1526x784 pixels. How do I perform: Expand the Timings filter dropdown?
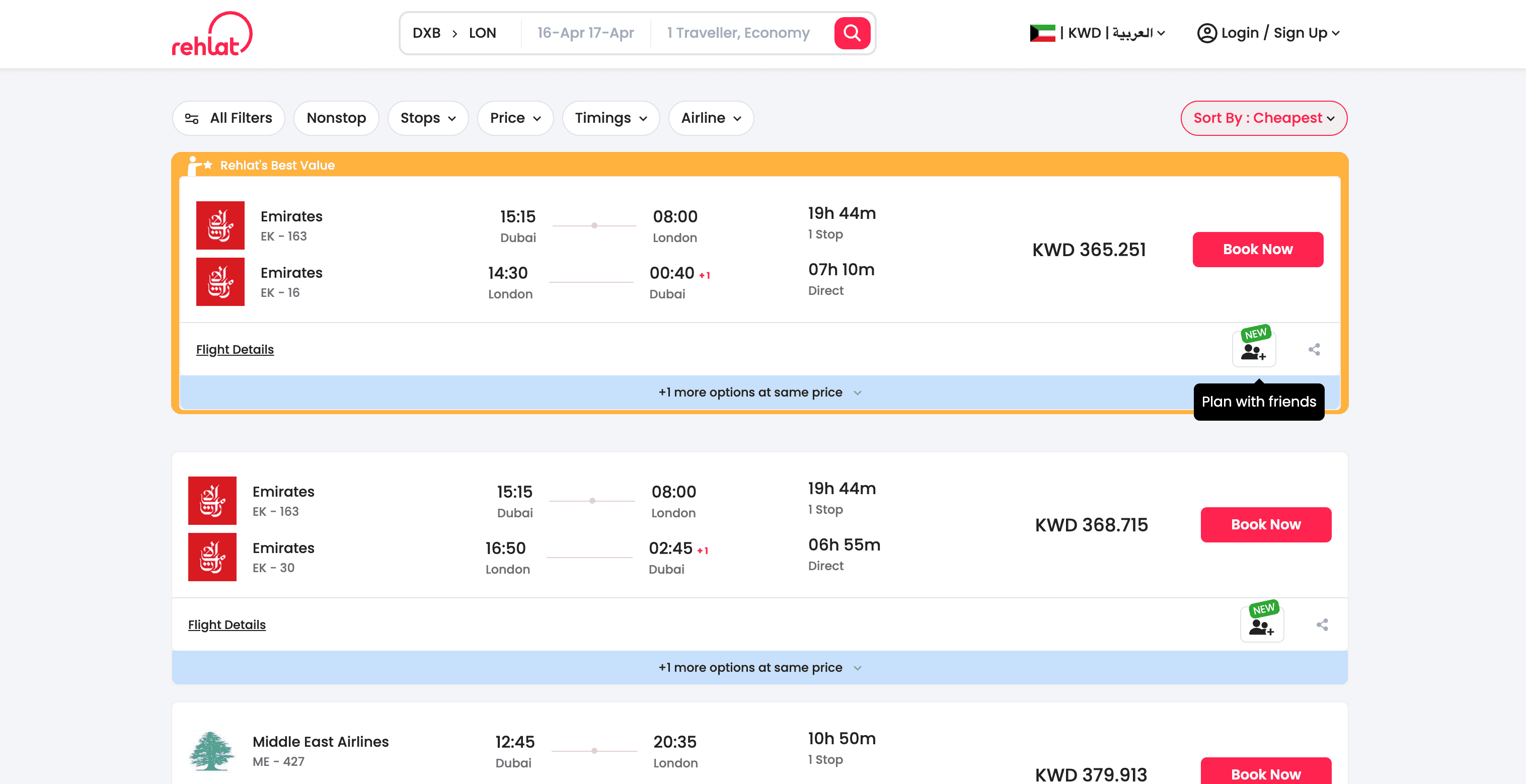point(610,118)
